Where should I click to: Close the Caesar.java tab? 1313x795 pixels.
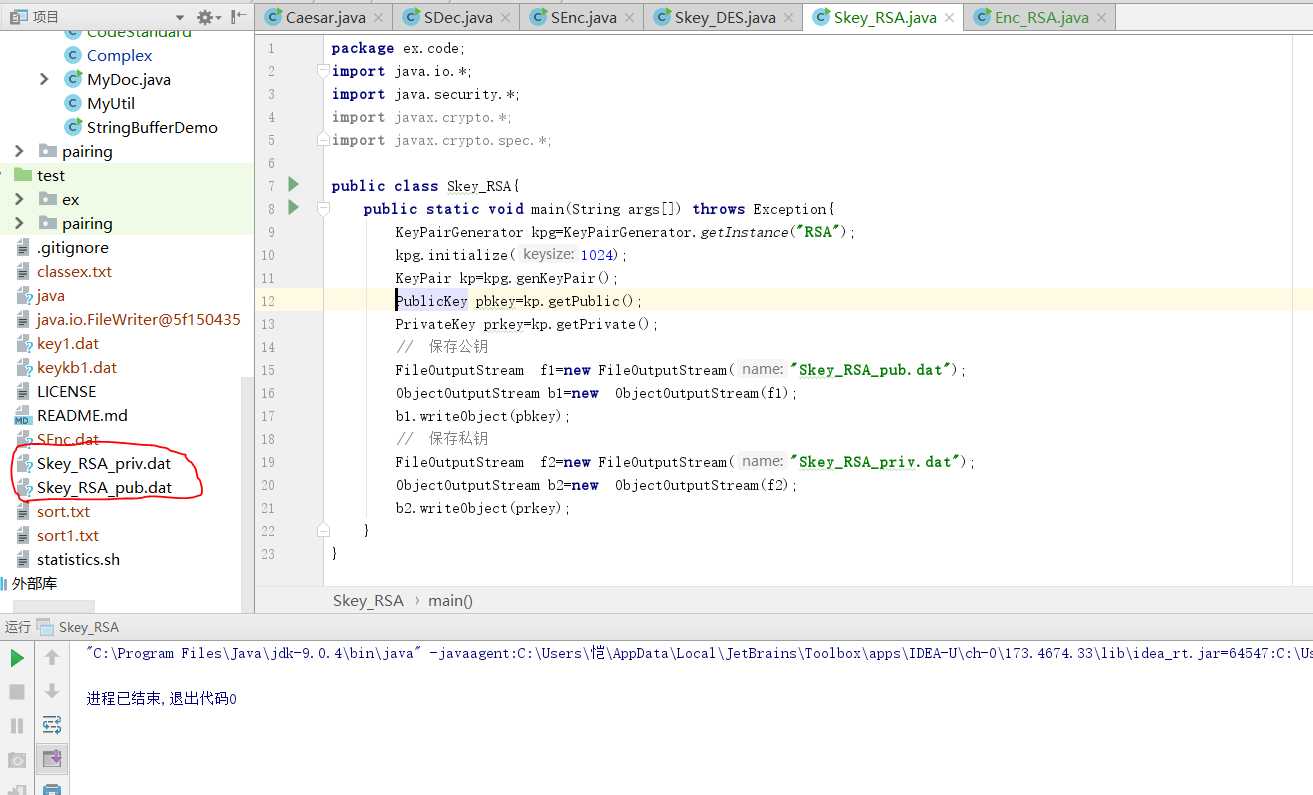click(378, 18)
